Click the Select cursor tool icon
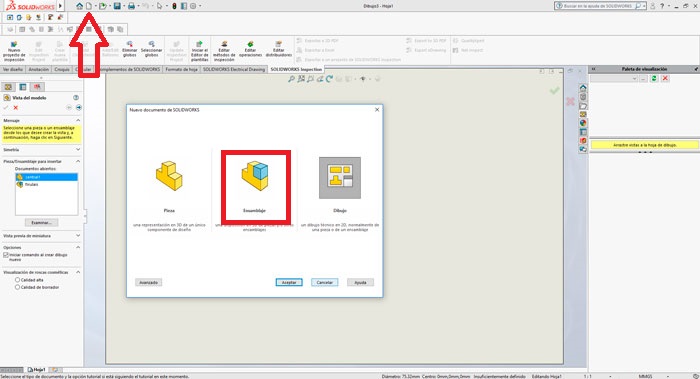Image resolution: width=700 pixels, height=379 pixels. [x=159, y=6]
